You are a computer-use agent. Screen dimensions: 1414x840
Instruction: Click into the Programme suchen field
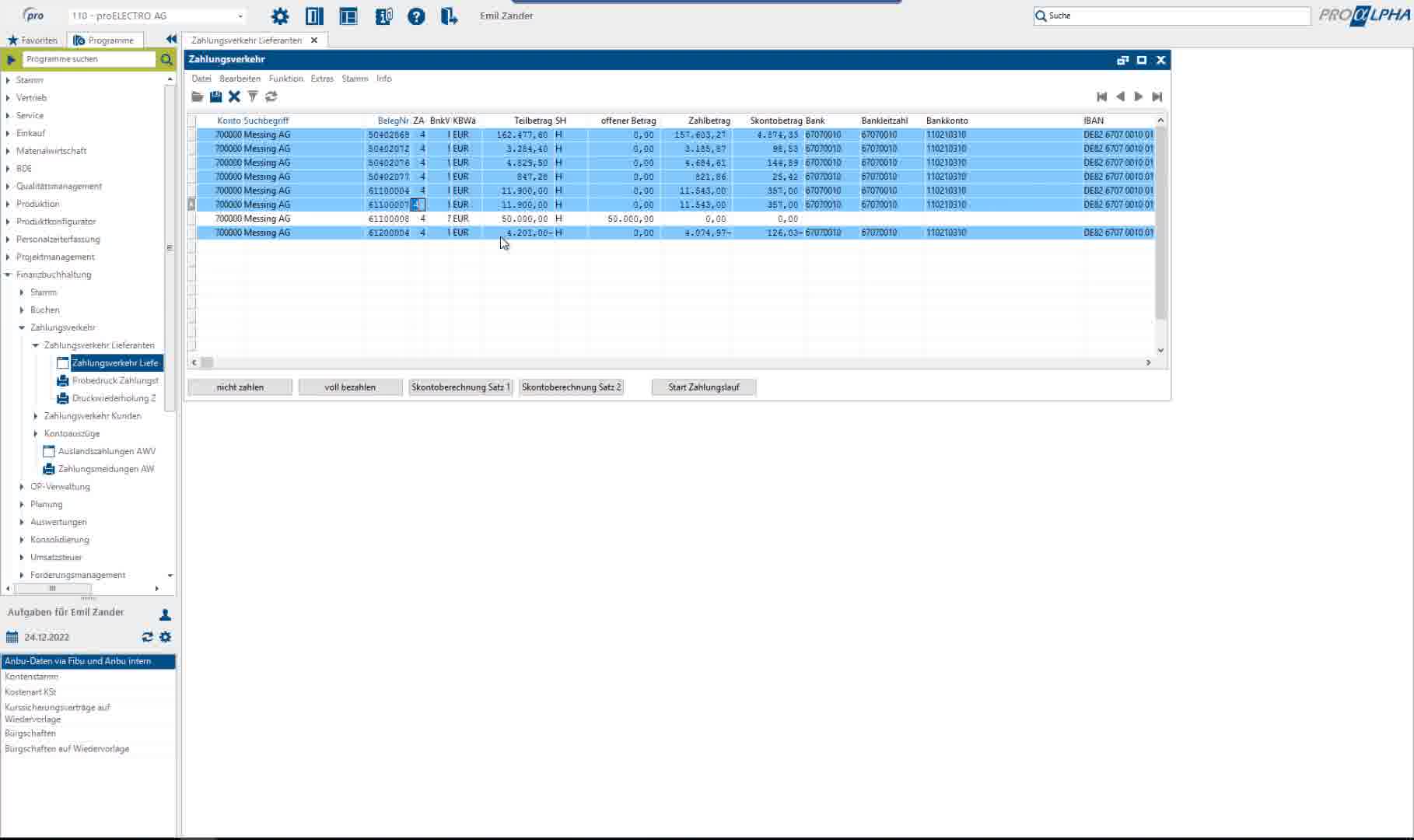point(89,59)
